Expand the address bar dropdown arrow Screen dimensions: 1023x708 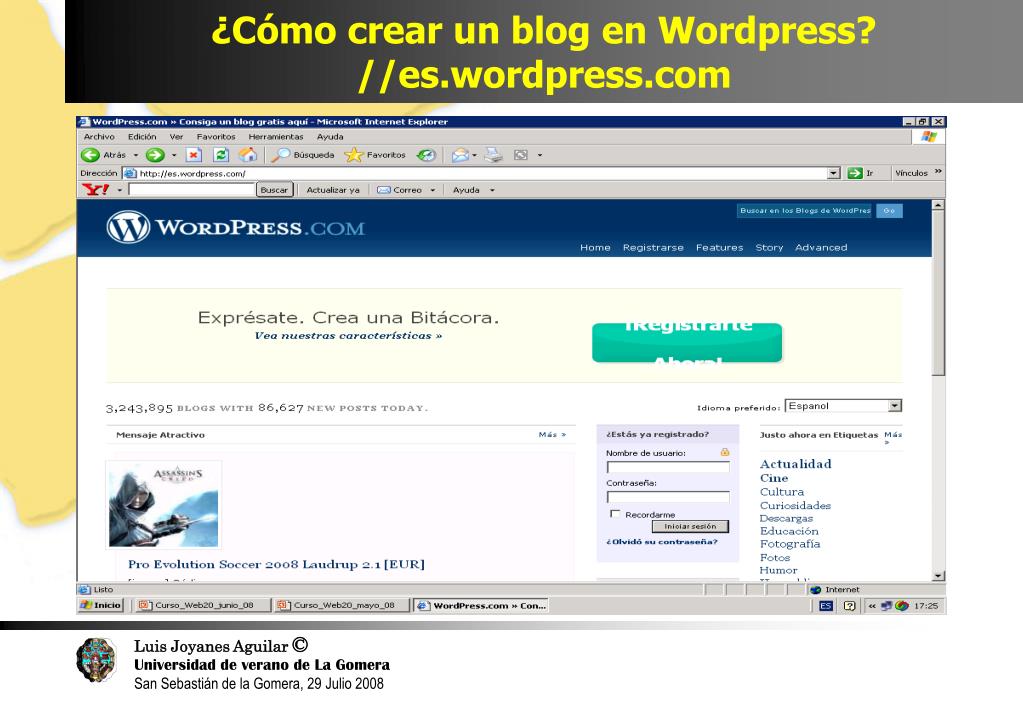coord(834,173)
